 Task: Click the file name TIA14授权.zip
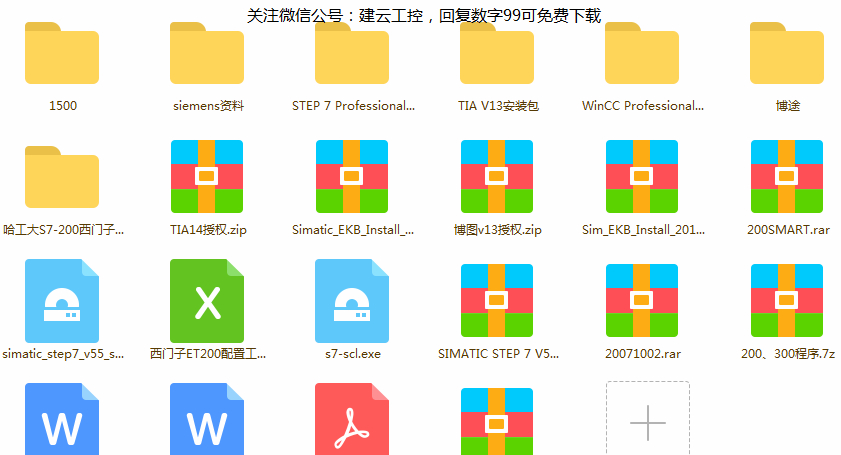click(x=208, y=230)
